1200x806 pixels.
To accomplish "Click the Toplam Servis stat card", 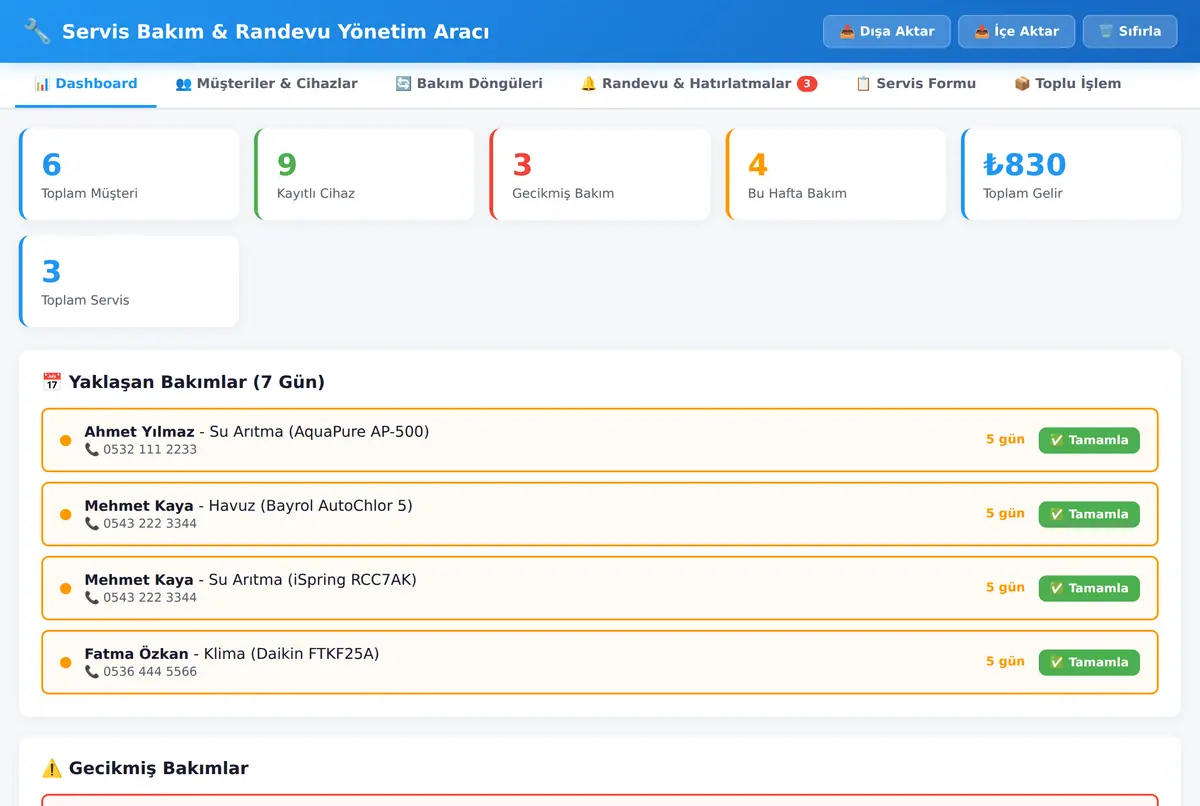I will [x=129, y=281].
